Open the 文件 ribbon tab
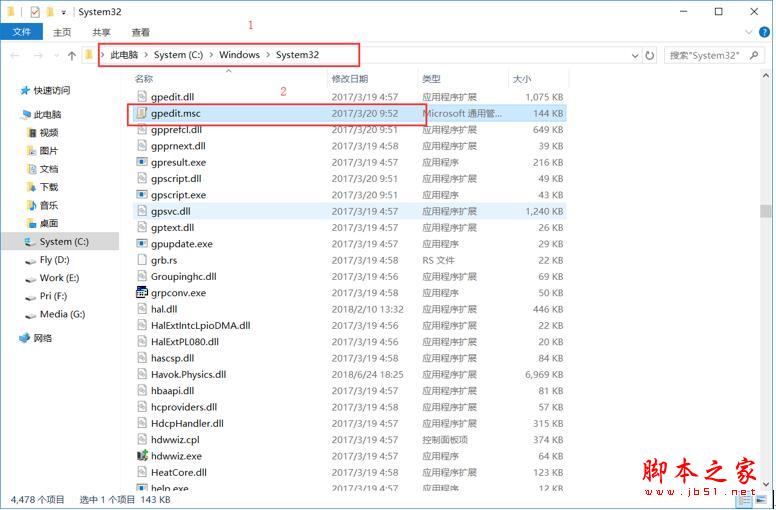 click(21, 32)
